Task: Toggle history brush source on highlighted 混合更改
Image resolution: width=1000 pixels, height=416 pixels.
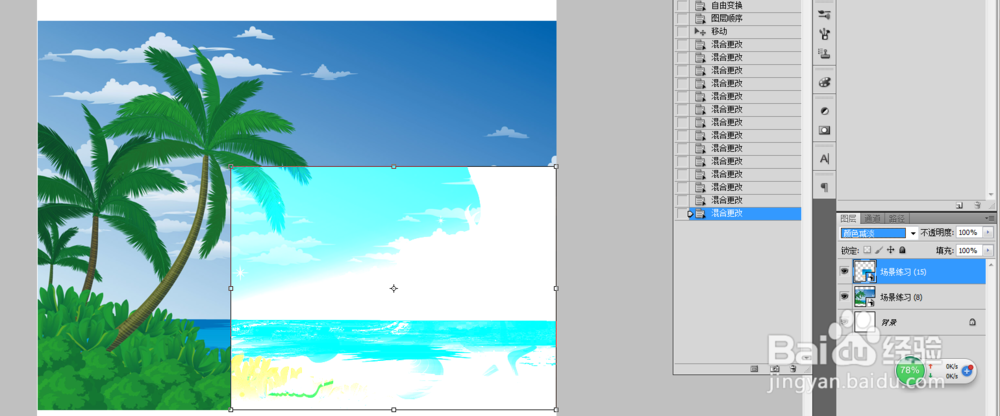Action: (x=682, y=214)
